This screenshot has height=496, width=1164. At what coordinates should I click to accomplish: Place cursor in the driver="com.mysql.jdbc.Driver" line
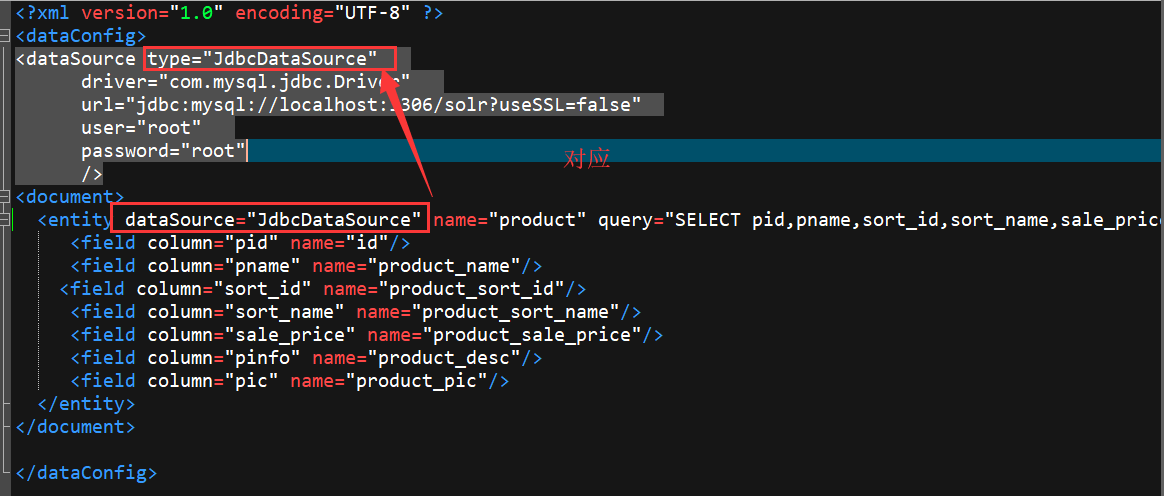click(246, 82)
